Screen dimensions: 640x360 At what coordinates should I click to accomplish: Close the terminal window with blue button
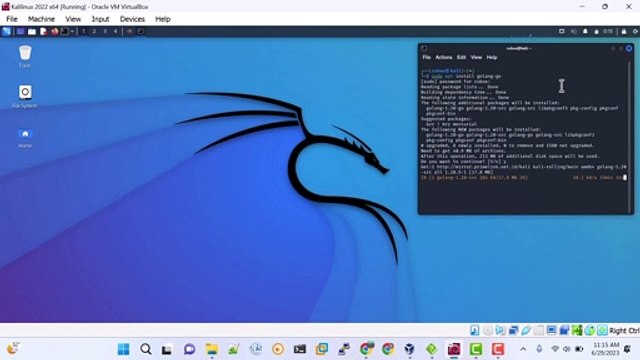tap(629, 48)
